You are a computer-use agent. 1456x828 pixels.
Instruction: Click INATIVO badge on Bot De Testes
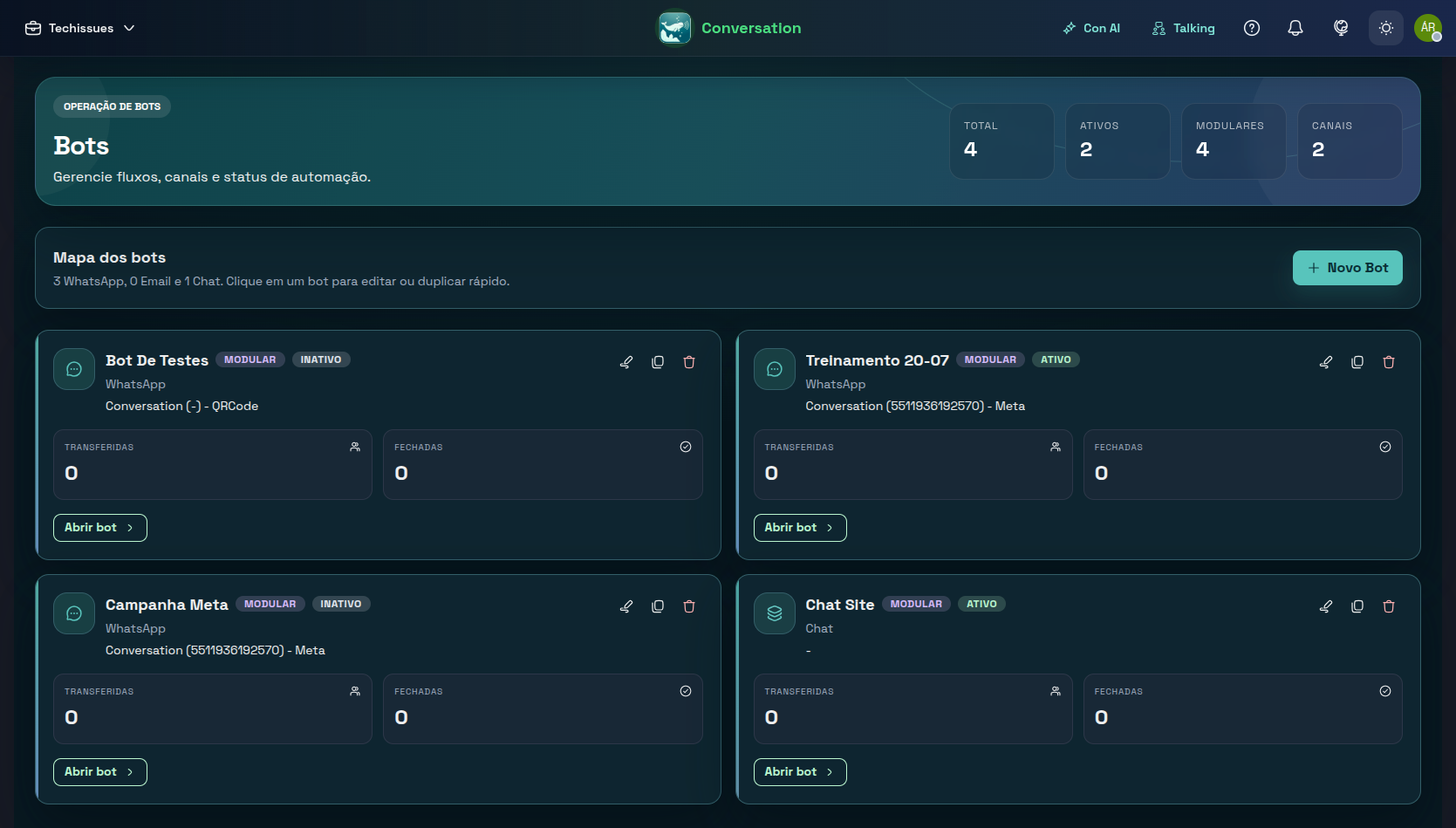click(321, 359)
